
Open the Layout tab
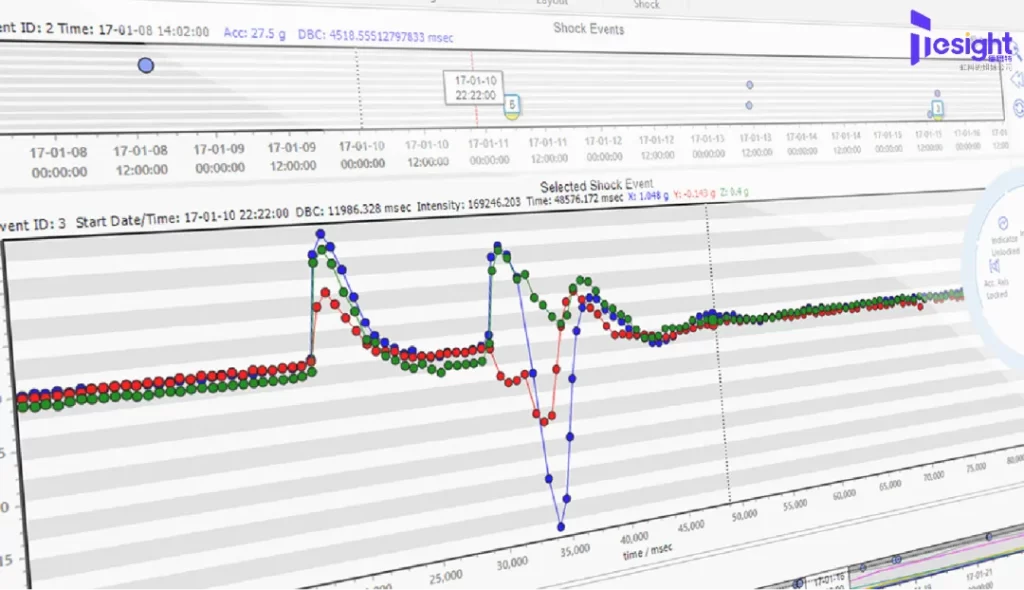[552, 3]
